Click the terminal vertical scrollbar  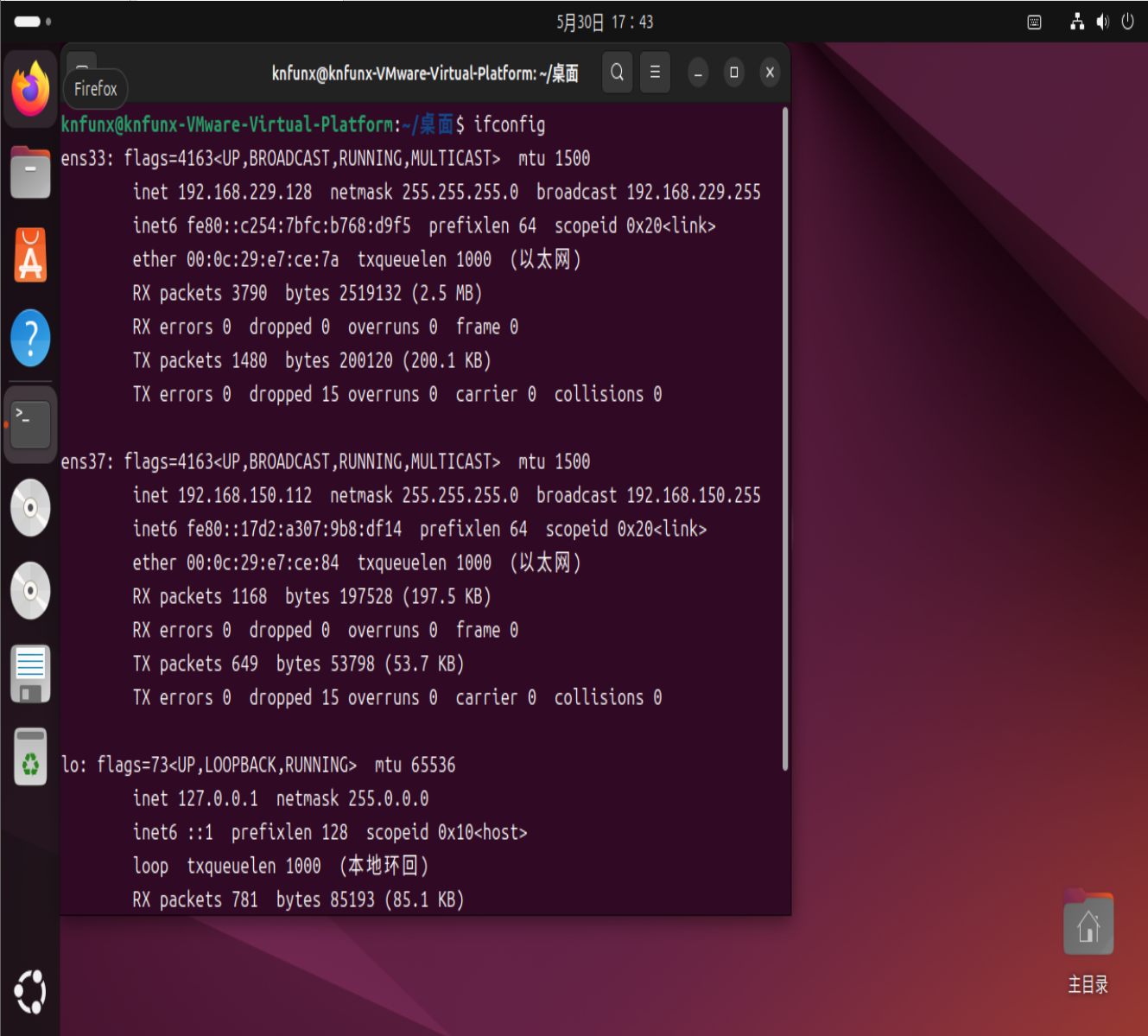pos(784,439)
